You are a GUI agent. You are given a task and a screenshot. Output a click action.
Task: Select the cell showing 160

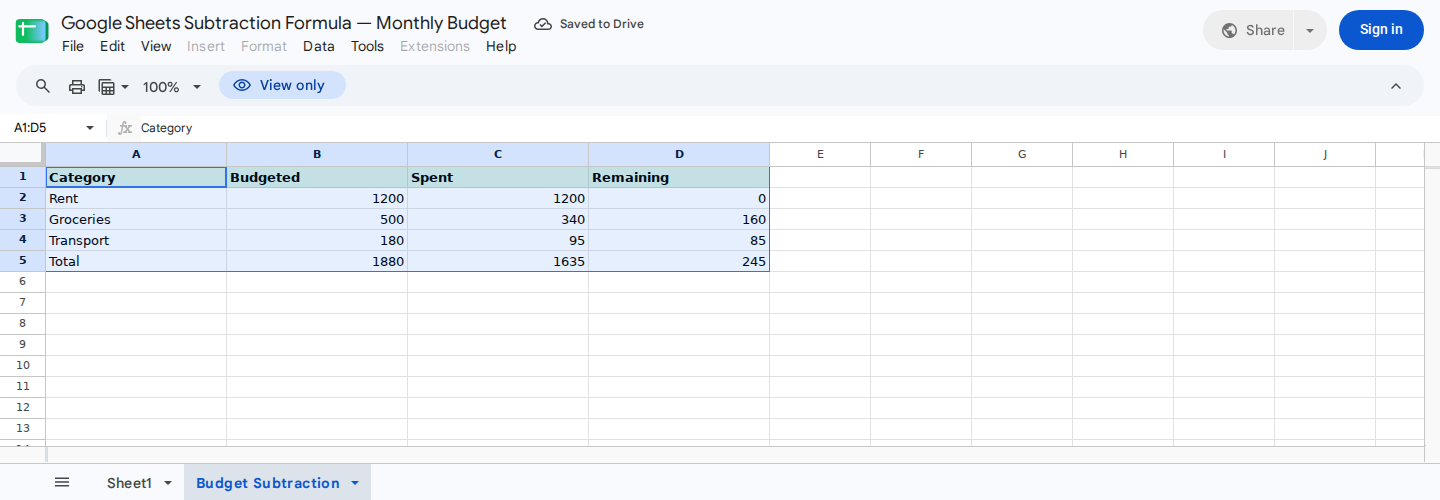[679, 219]
